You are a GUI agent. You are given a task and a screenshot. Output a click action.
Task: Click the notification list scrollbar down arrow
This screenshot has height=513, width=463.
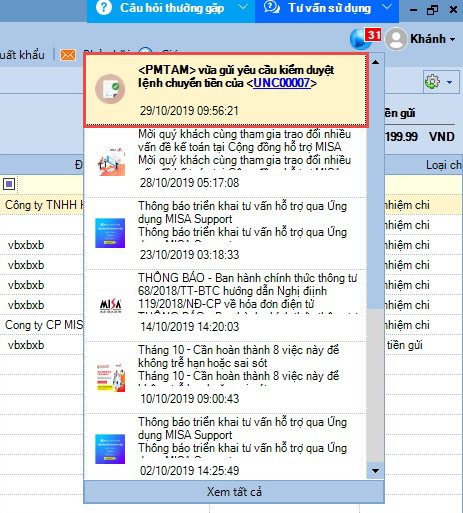click(x=375, y=471)
